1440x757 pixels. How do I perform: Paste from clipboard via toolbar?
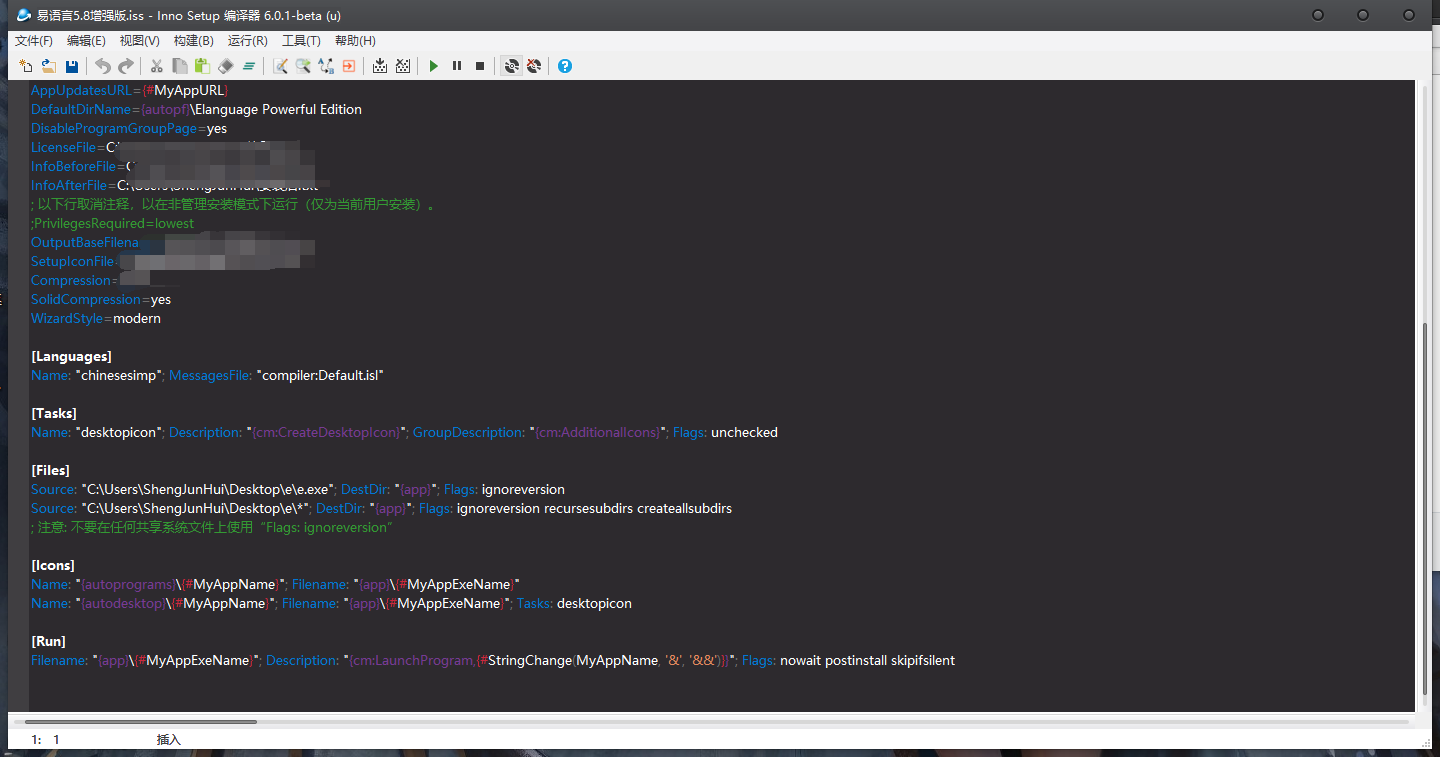tap(202, 66)
